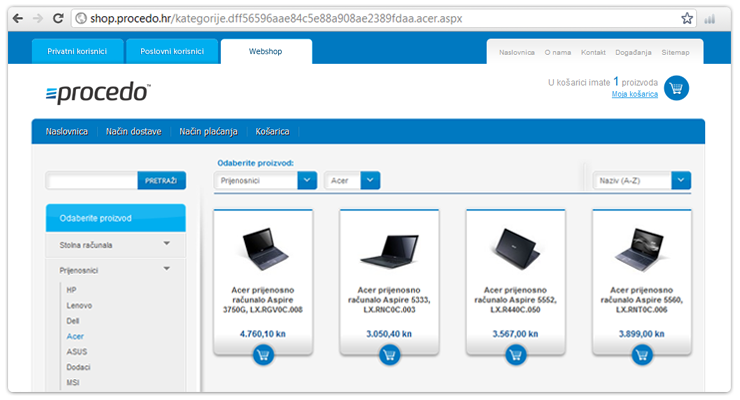Click the procedo logo
The width and height of the screenshot is (740, 400).
tap(98, 92)
